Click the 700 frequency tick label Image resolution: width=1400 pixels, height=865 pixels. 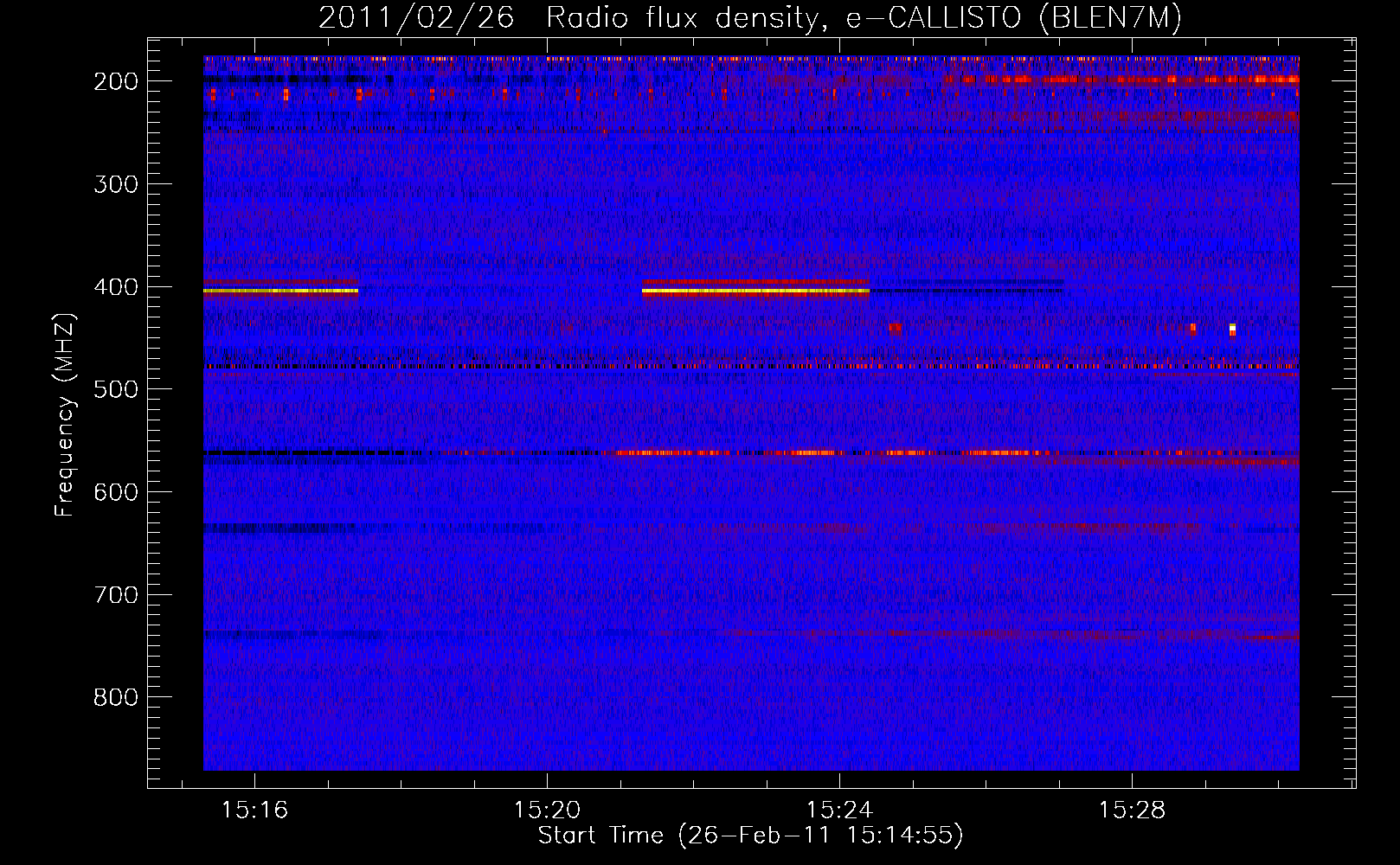point(116,595)
